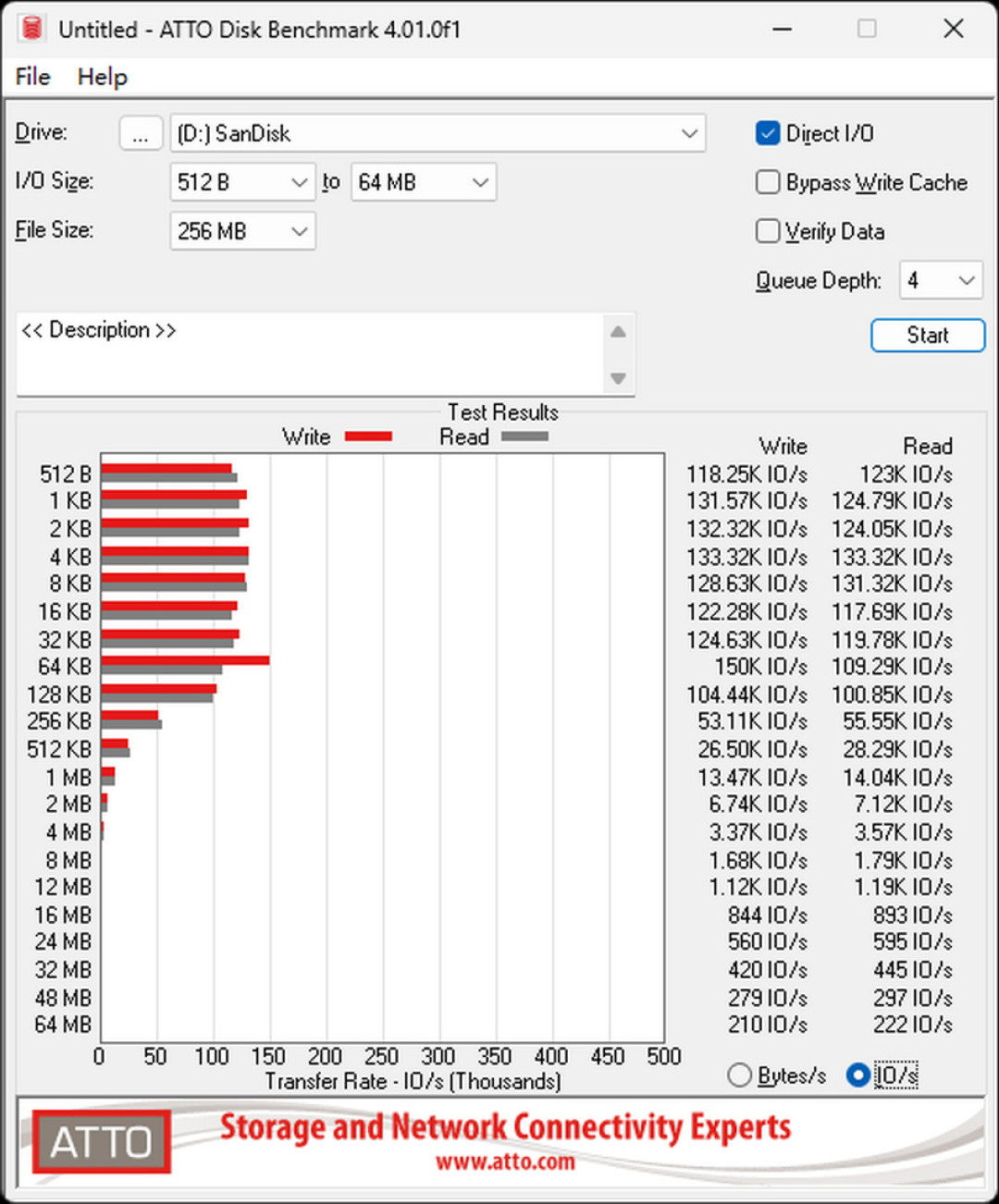This screenshot has width=999, height=1204.
Task: Select the IO/s radio button
Action: pyautogui.click(x=857, y=1075)
